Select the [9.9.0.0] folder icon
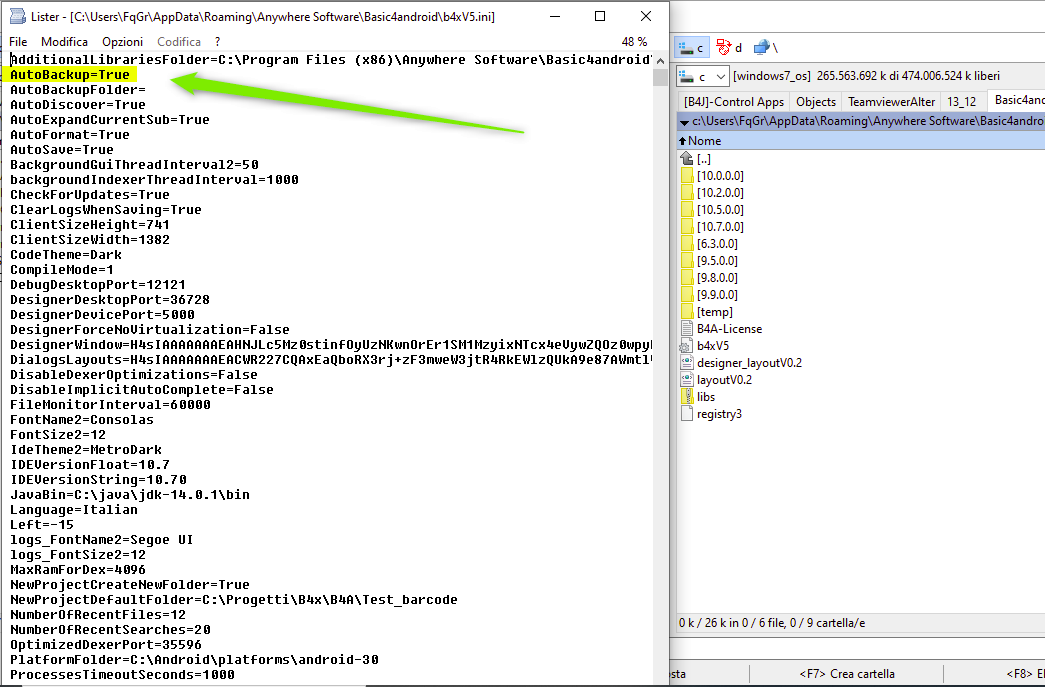Screen dimensions: 1045x687 pos(687,295)
